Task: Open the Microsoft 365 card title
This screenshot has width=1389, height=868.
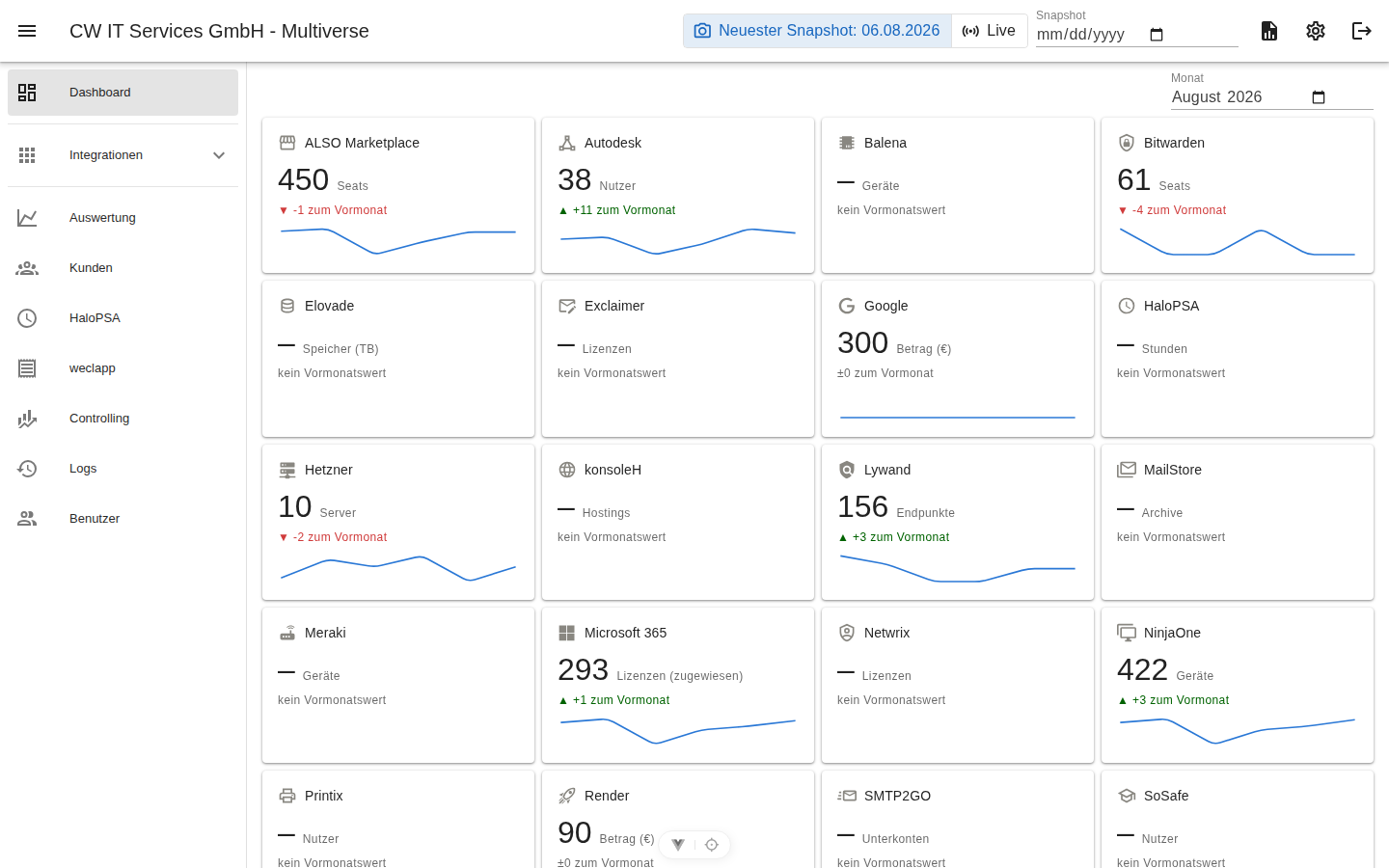Action: click(625, 633)
